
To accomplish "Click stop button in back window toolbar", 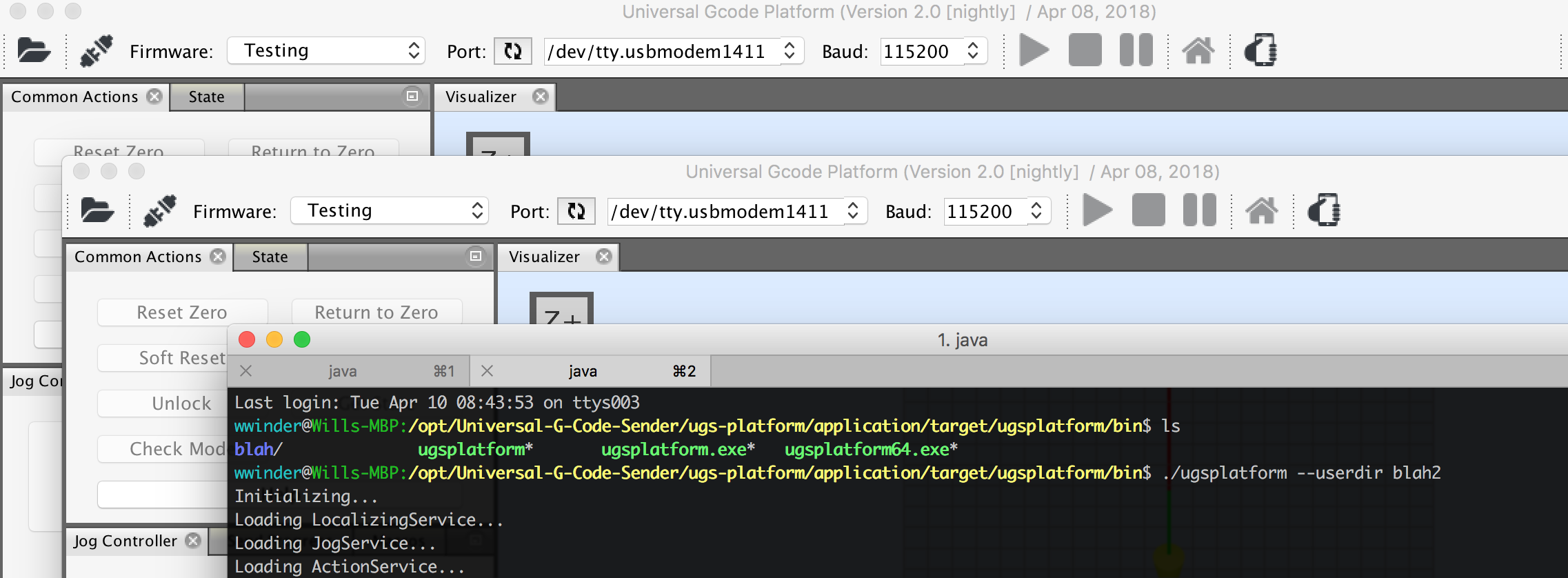I will (1085, 50).
